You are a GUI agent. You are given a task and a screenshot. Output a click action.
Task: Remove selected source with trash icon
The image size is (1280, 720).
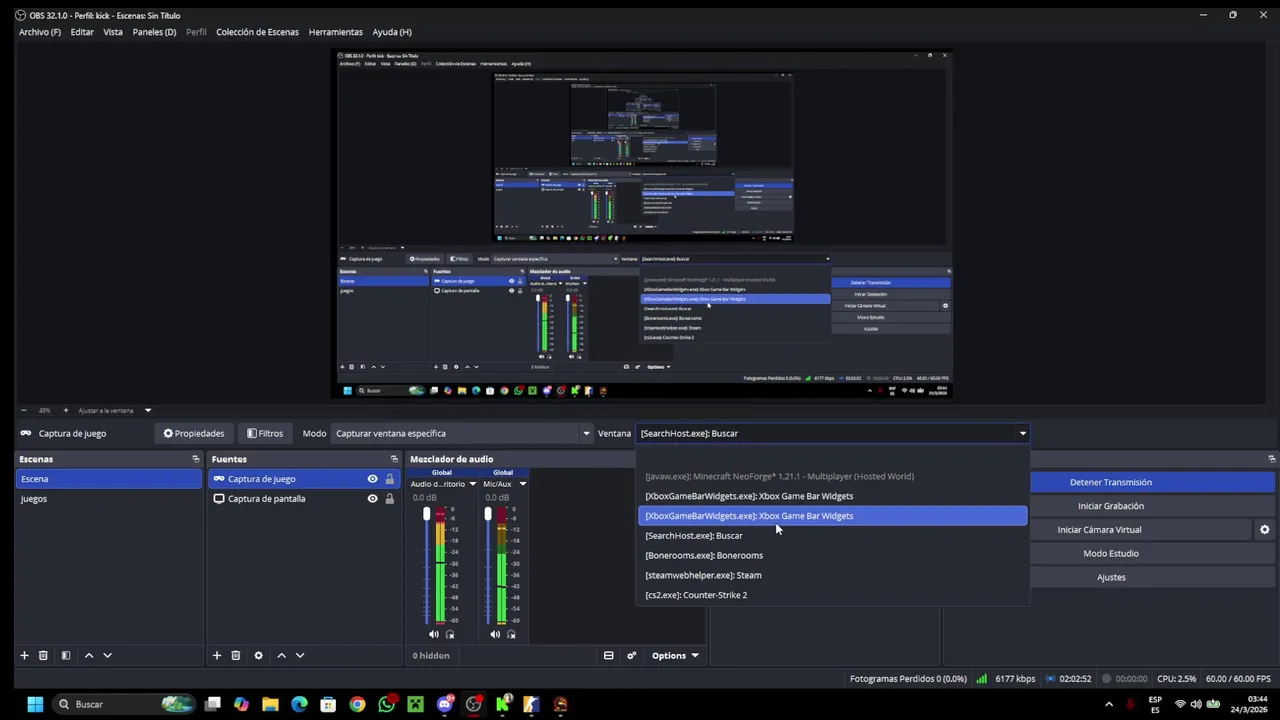click(x=236, y=655)
